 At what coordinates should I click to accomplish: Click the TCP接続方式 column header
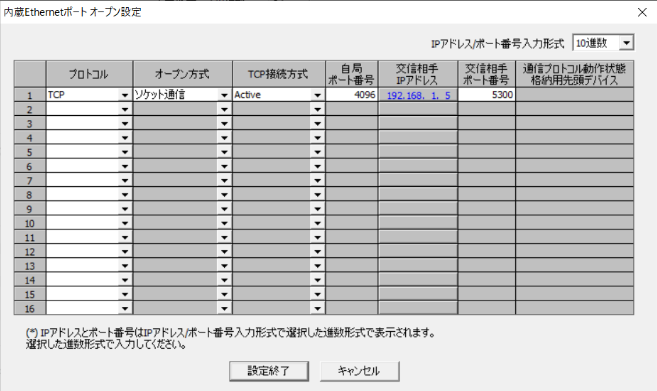pos(279,74)
